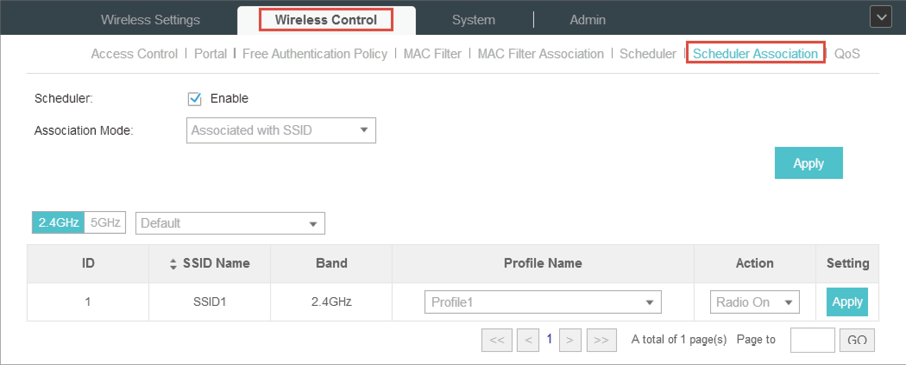Expand the Default group dropdown
Screen dimensions: 906x365
[230, 223]
